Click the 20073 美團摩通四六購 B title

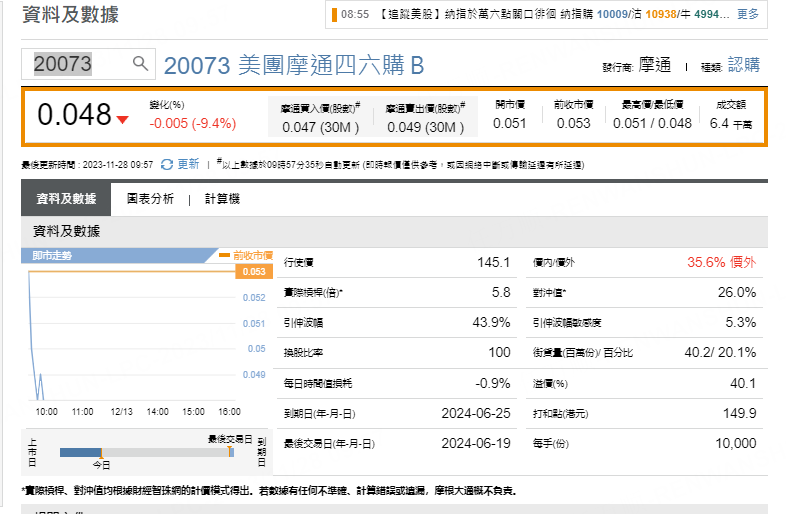[293, 66]
